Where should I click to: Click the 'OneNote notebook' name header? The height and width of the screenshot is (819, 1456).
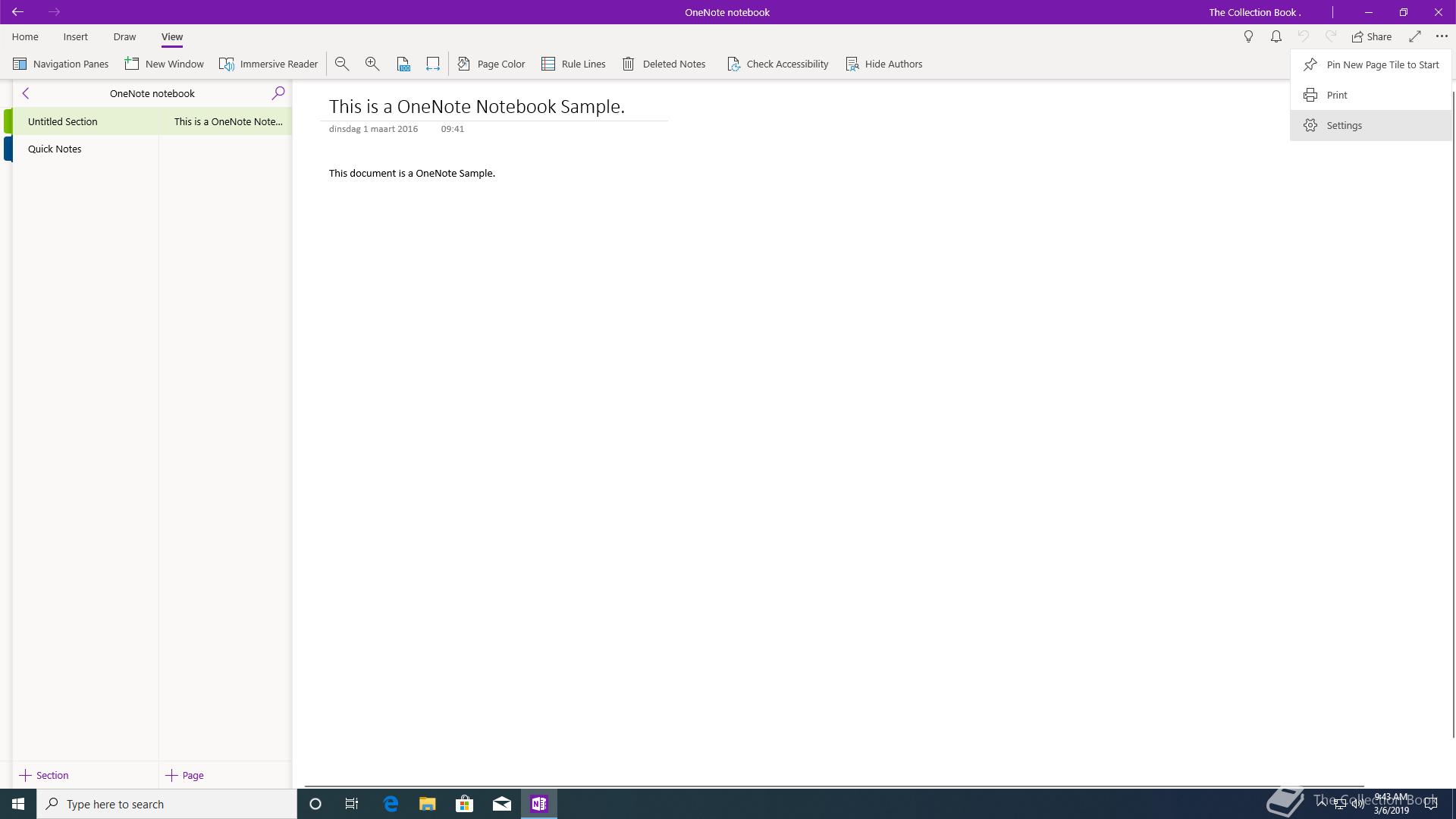click(x=152, y=93)
